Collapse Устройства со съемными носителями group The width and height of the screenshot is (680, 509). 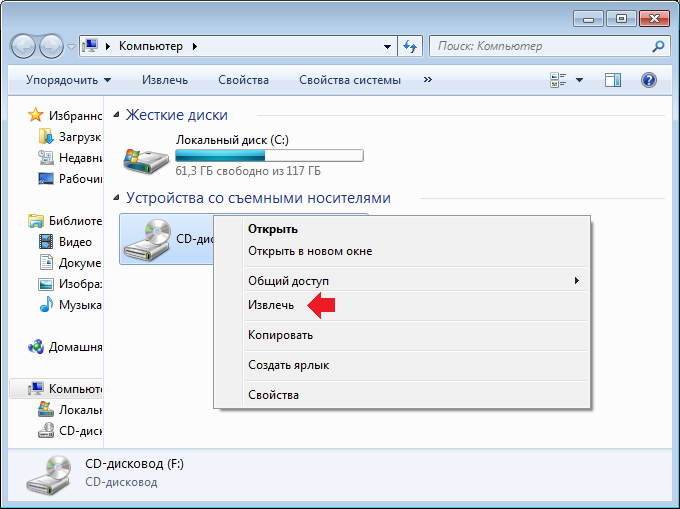(x=116, y=198)
